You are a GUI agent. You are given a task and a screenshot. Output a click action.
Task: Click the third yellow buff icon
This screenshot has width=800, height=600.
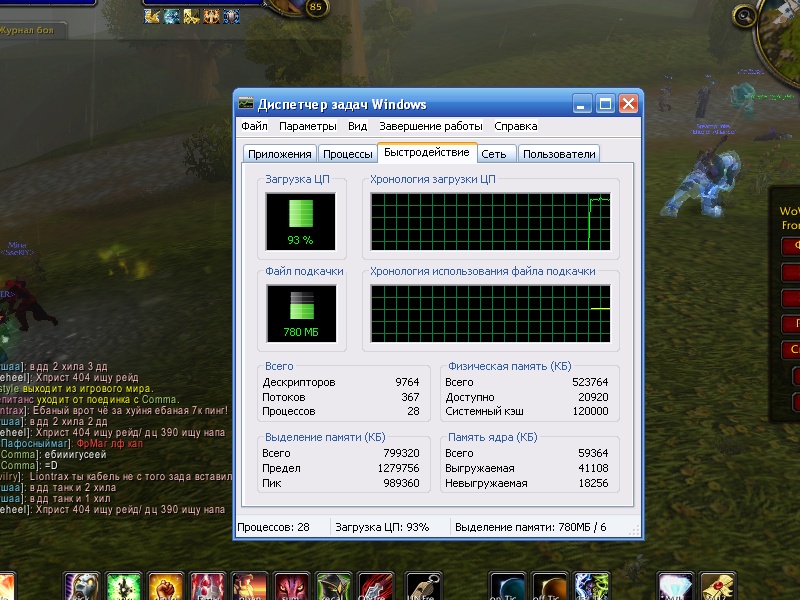point(192,17)
